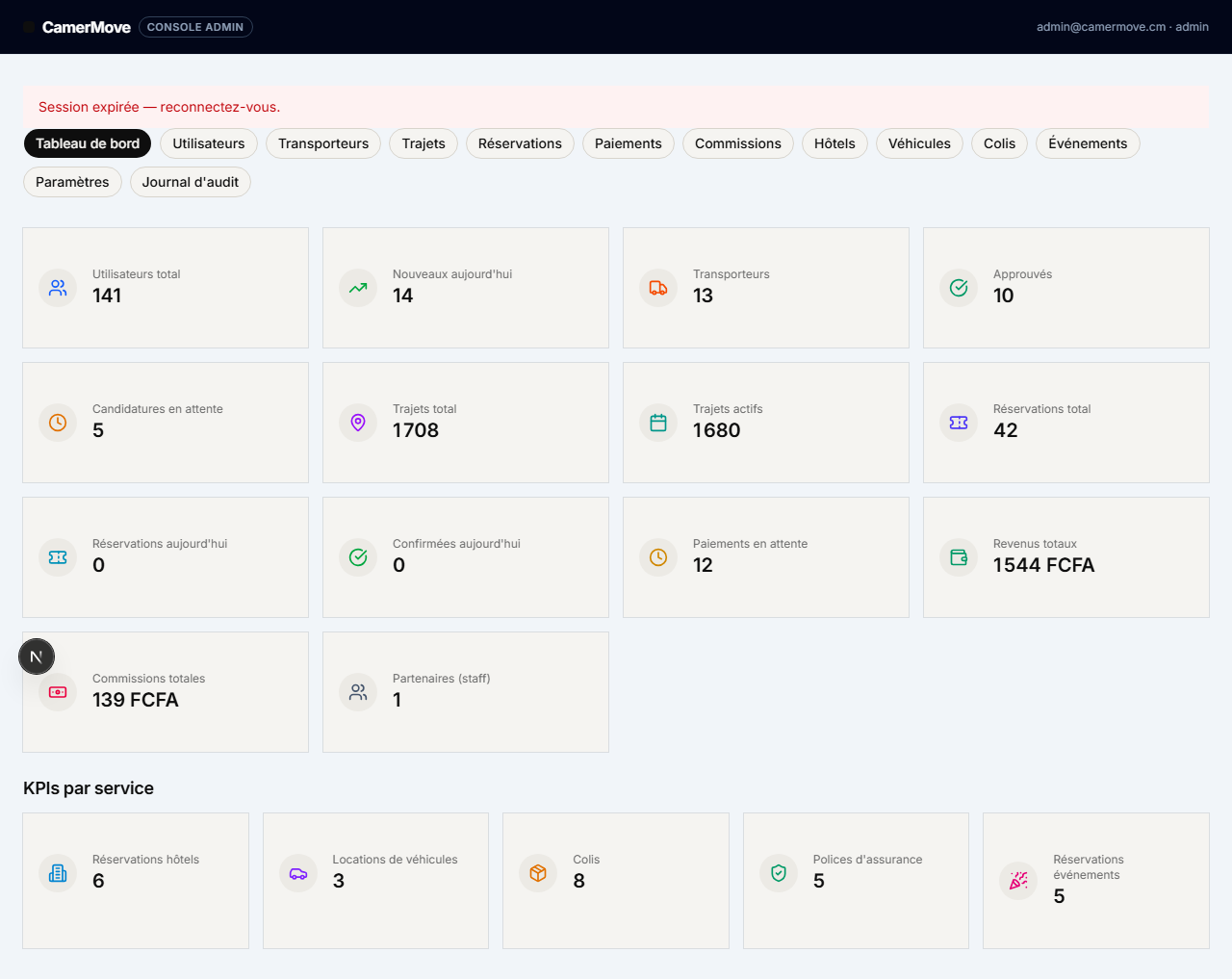Click the map pin icon in Trajets total card
This screenshot has width=1232, height=979.
pos(358,423)
